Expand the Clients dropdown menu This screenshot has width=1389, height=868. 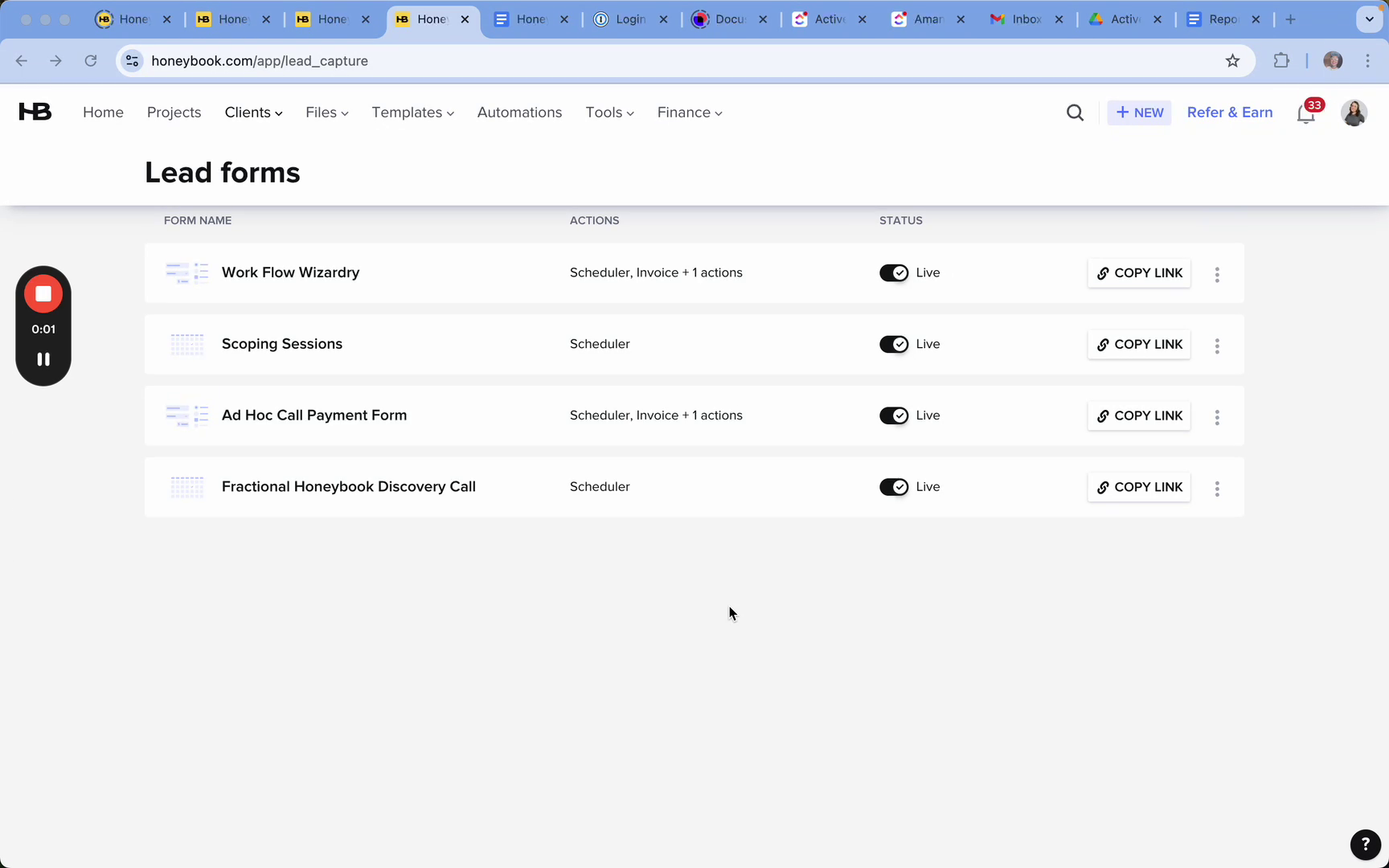click(253, 113)
